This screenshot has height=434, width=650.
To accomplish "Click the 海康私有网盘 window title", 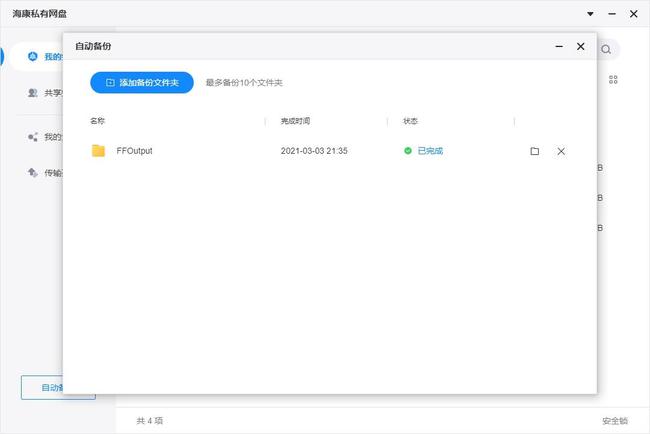I will tap(39, 14).
